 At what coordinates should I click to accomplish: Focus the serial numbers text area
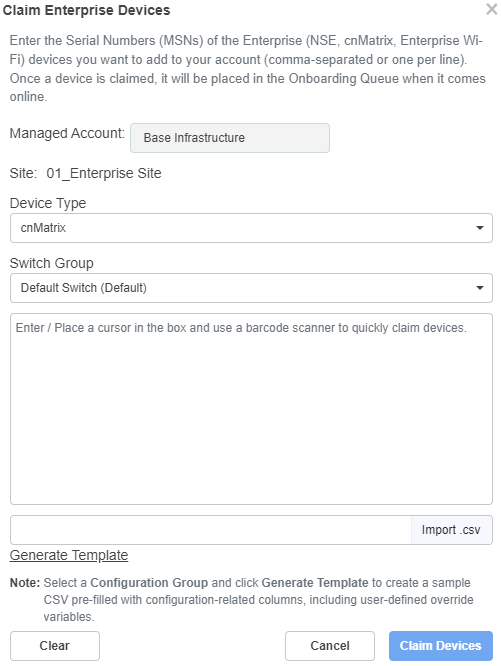click(251, 409)
